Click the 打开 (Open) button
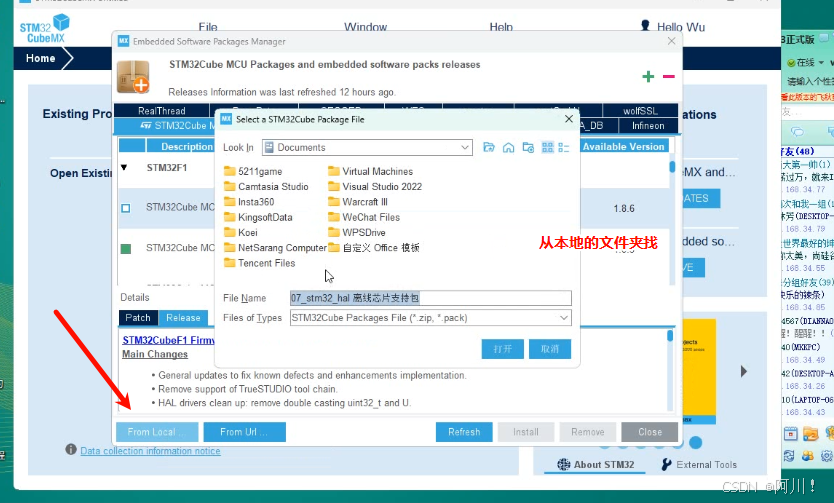Image resolution: width=834 pixels, height=503 pixels. (x=503, y=349)
